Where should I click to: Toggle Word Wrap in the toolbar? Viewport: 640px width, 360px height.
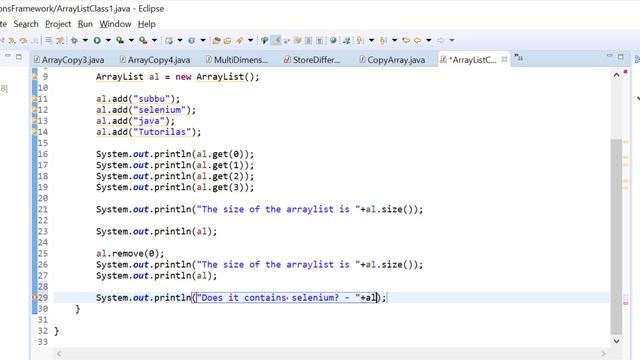tap(287, 40)
